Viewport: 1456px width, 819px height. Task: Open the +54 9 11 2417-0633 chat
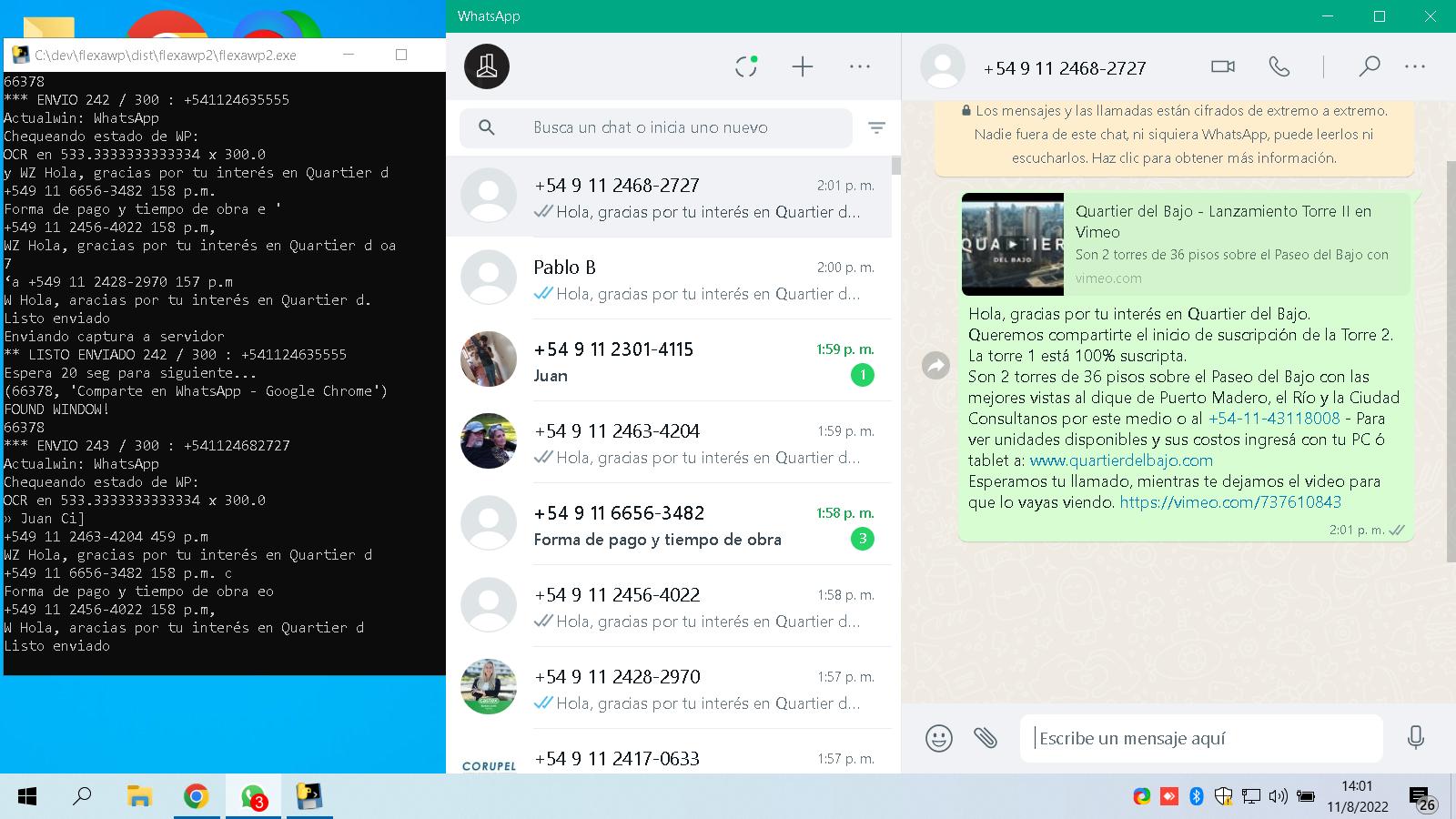(x=669, y=753)
